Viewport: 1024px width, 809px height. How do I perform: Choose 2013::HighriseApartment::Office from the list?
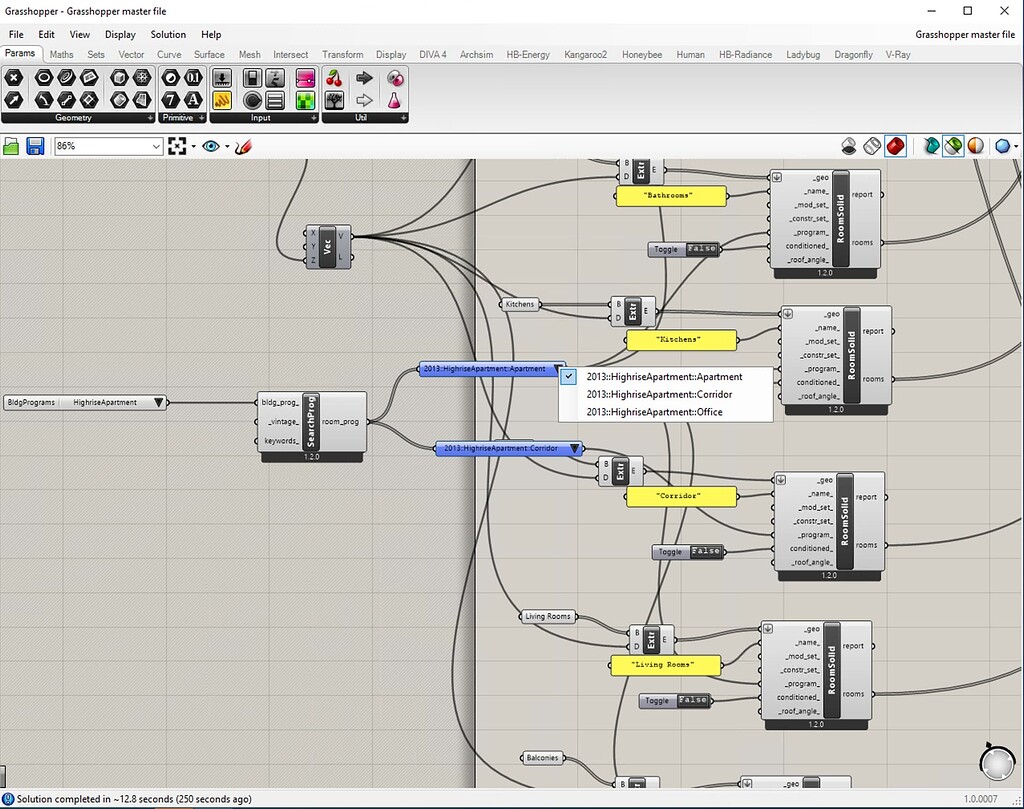pos(654,412)
